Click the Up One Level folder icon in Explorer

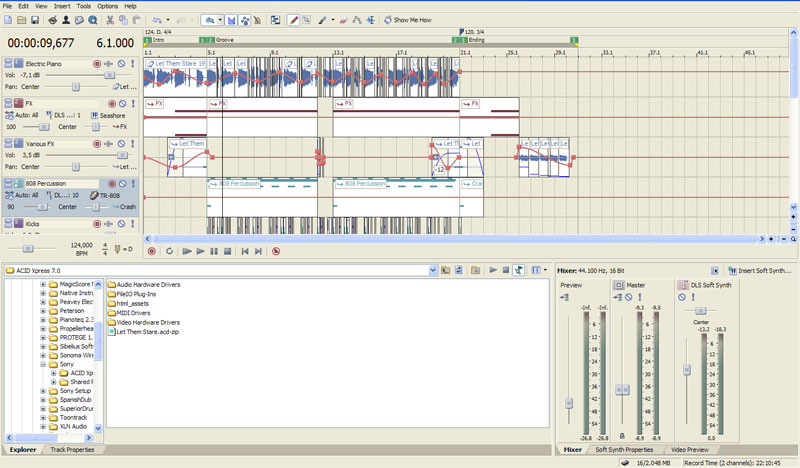[445, 270]
